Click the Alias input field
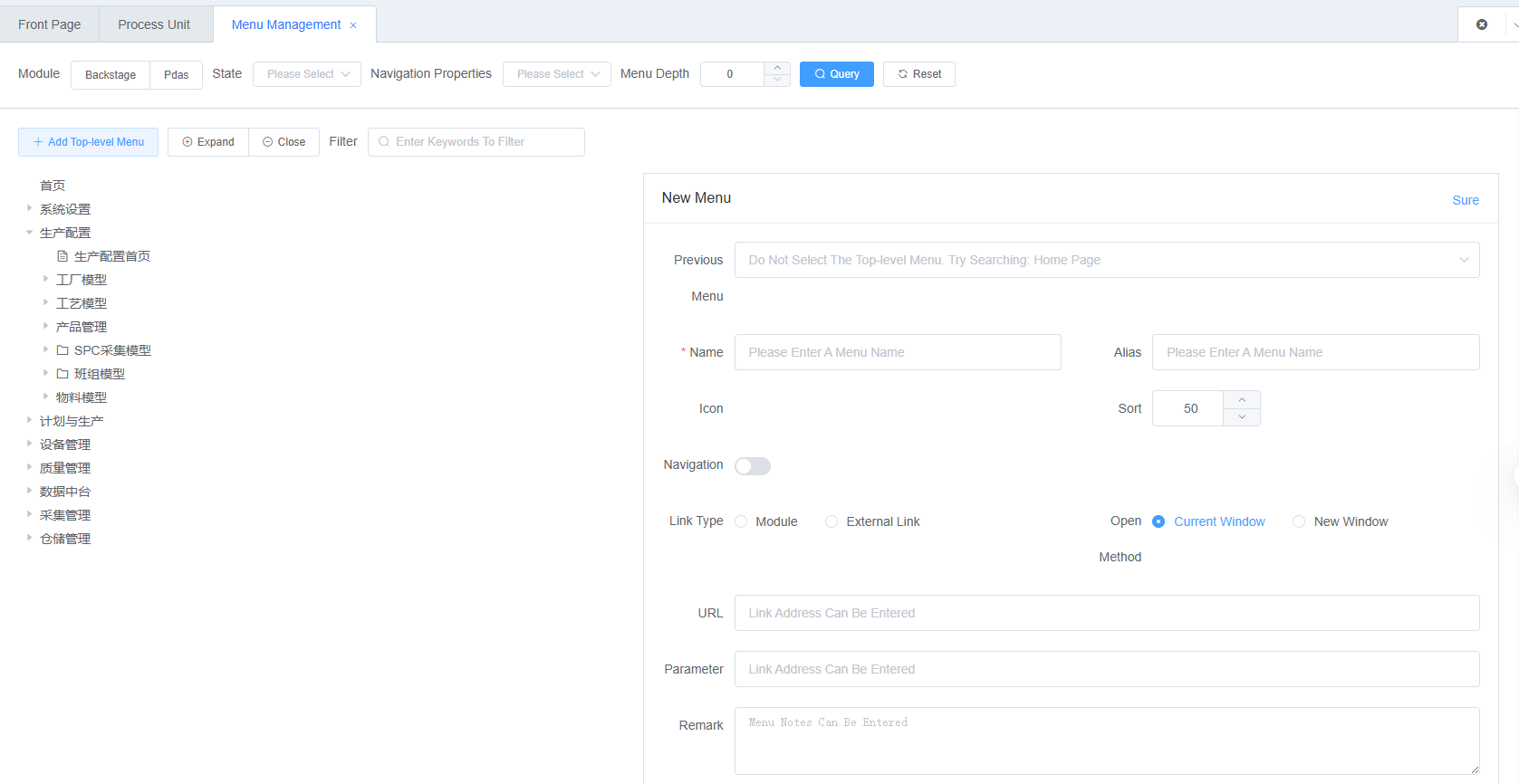The height and width of the screenshot is (784, 1519). point(1315,352)
